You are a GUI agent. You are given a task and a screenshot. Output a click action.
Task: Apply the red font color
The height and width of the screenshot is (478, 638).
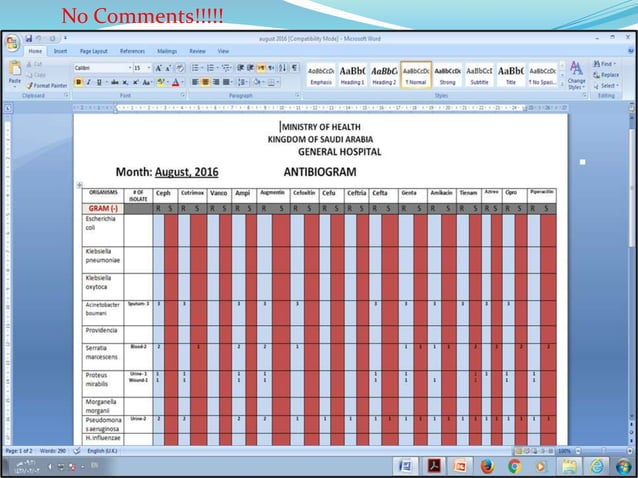click(x=175, y=82)
